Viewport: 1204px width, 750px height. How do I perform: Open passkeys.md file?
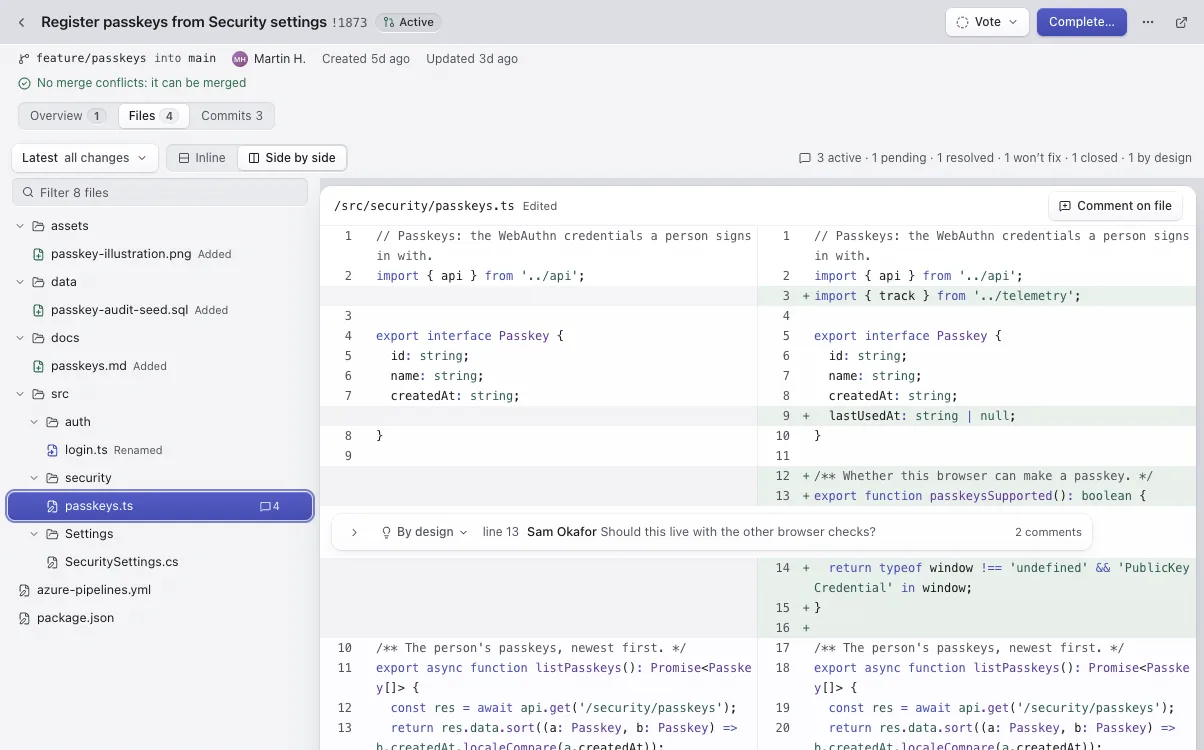(x=89, y=366)
